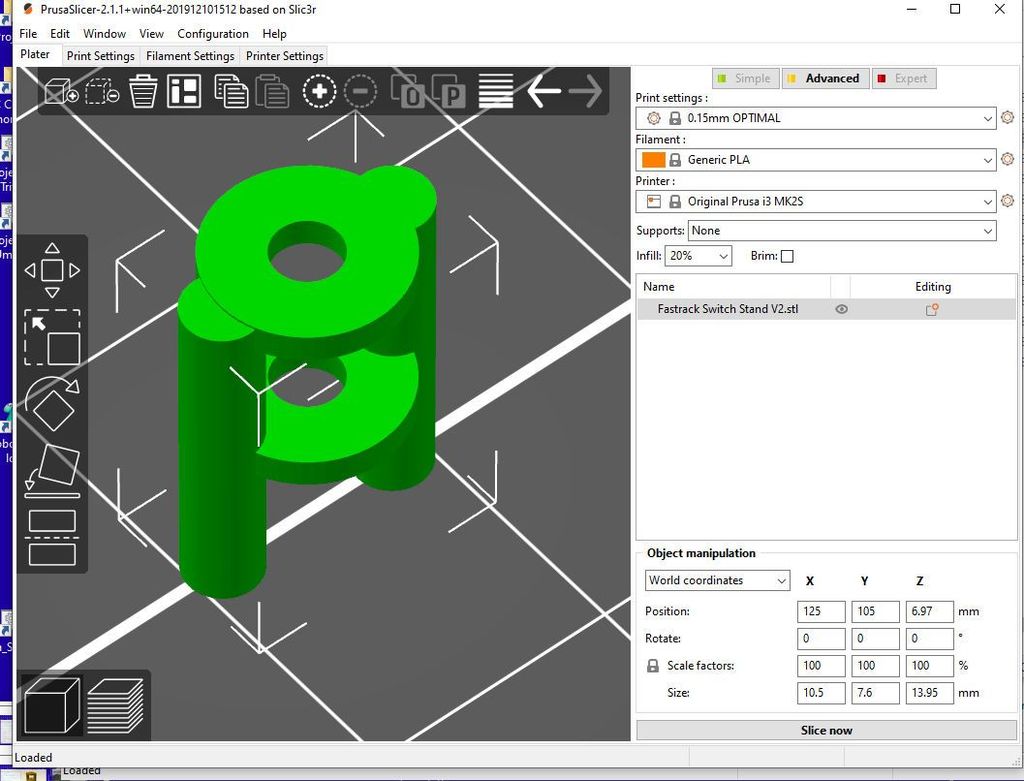The width and height of the screenshot is (1024, 781).
Task: Click the Add instance plus icon
Action: [319, 92]
